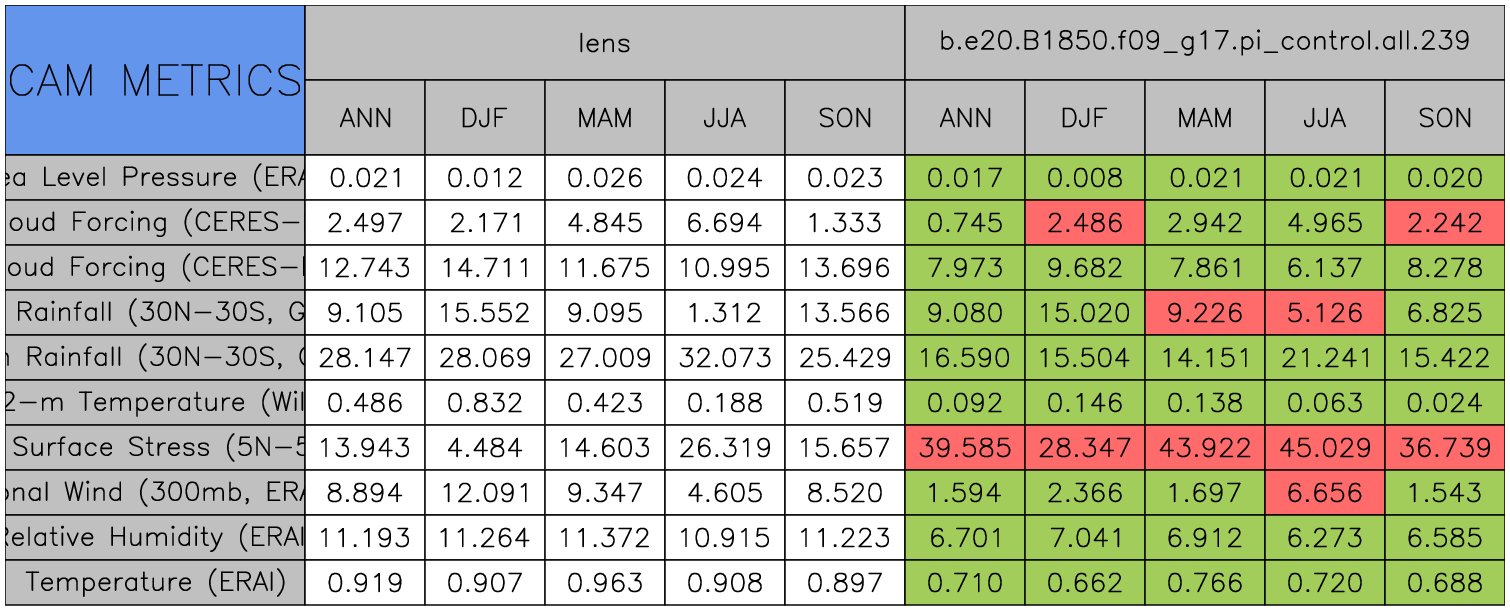
Task: Click the ANN header under lens
Action: [365, 118]
